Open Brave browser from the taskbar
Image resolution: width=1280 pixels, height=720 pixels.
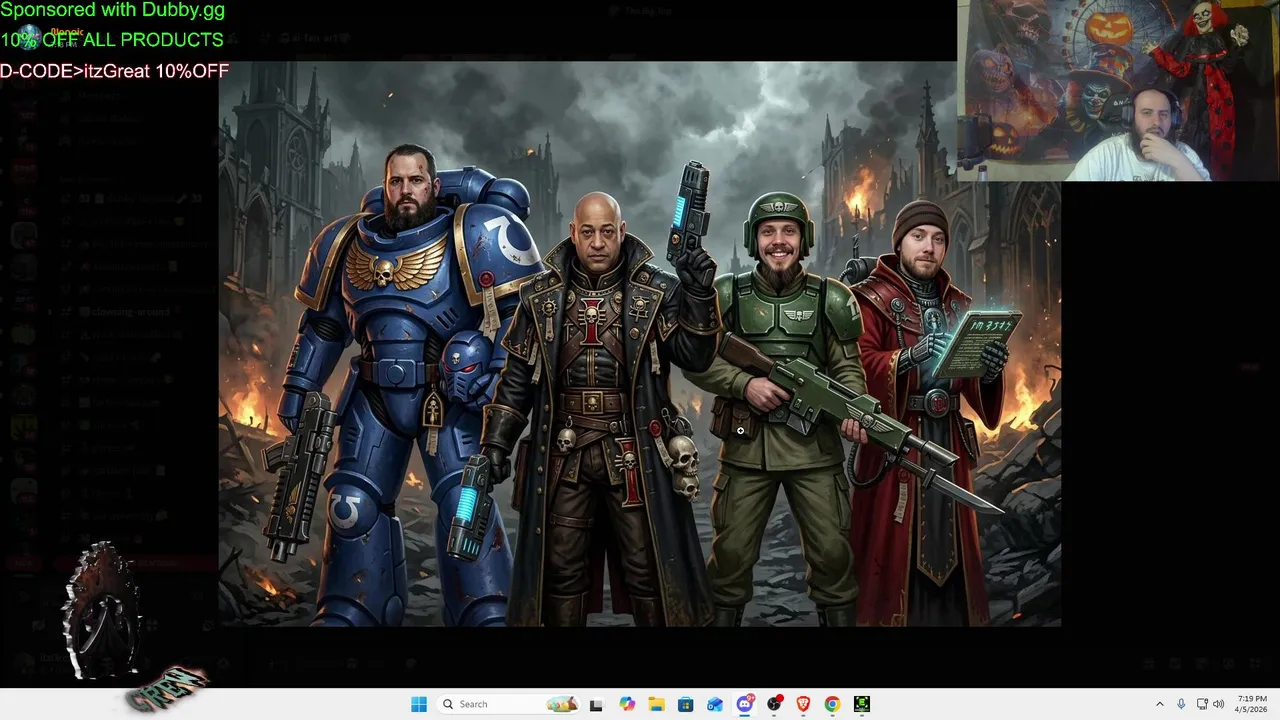pos(803,704)
